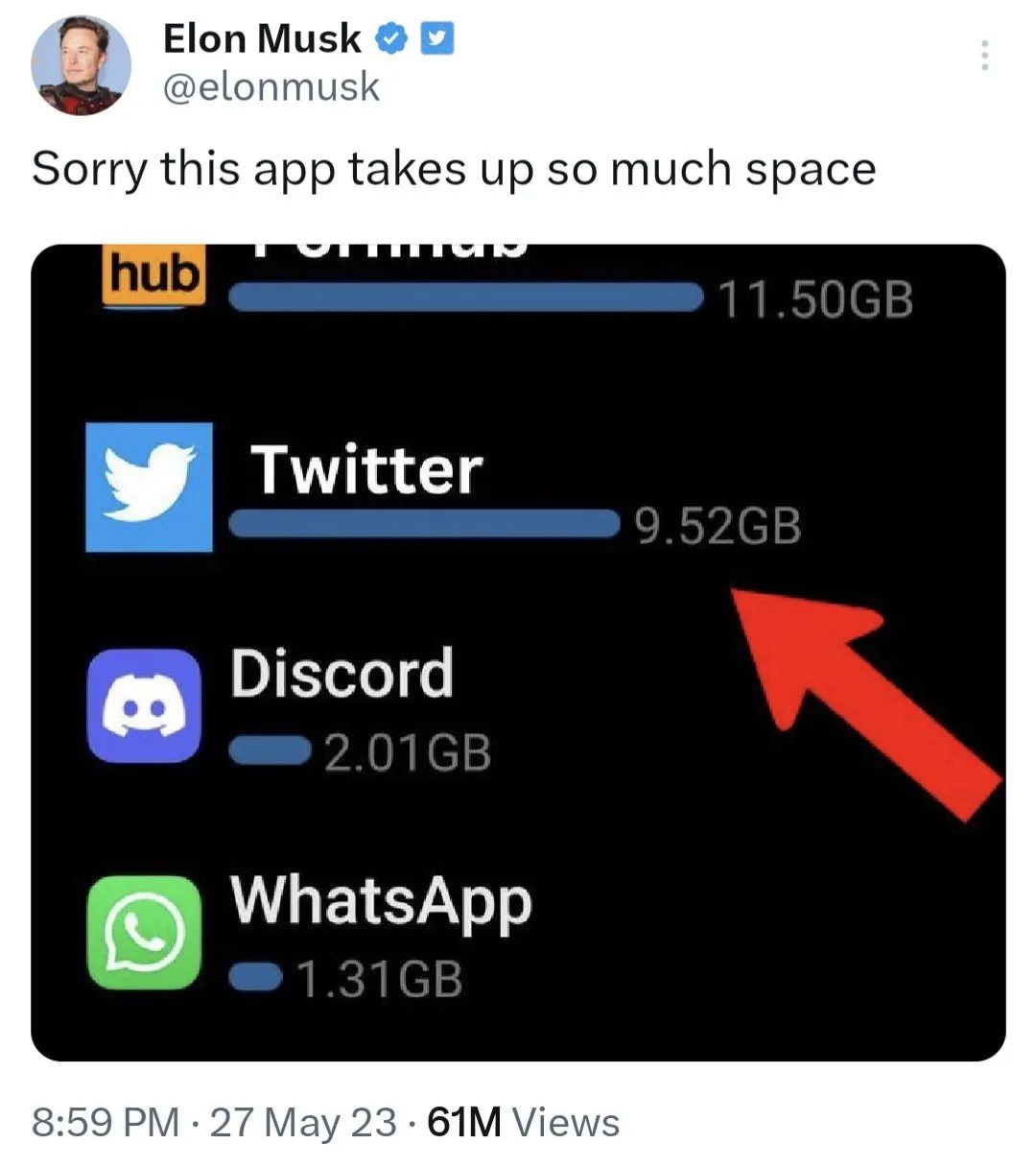Viewport: 1036px width, 1167px height.
Task: Click the 11.50GB storage bar
Action: click(x=466, y=298)
